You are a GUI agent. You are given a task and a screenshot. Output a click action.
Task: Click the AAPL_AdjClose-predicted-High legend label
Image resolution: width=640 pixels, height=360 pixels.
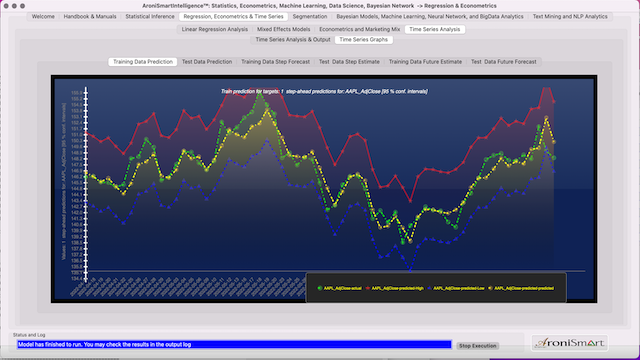click(x=398, y=288)
